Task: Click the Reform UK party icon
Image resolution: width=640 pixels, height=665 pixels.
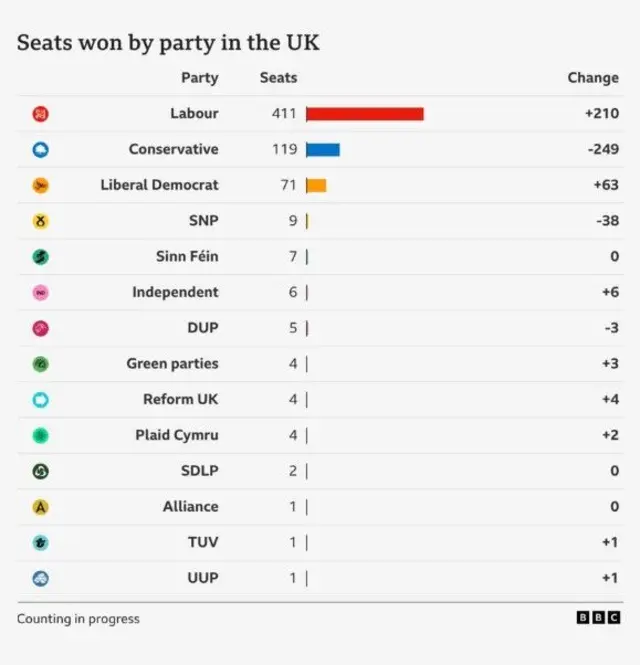Action: [40, 400]
